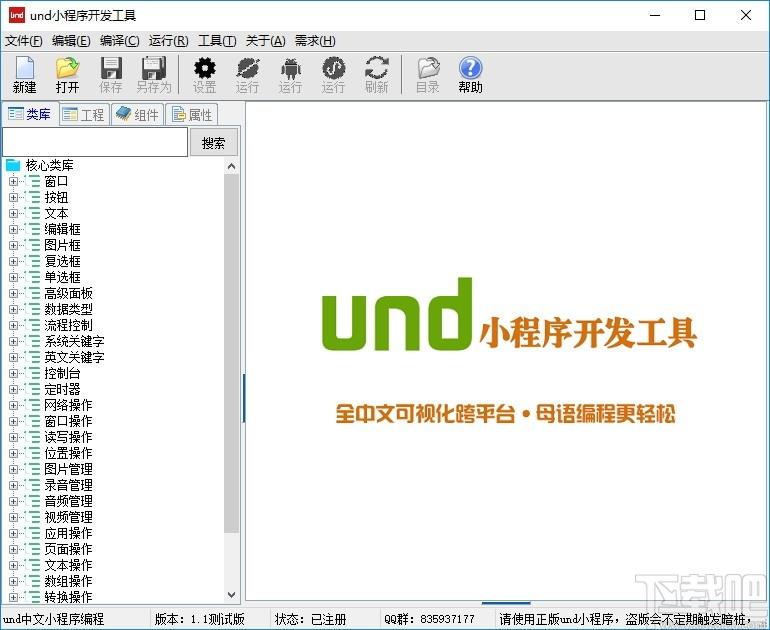Click the list icon beside 编辑框
The image size is (770, 630).
(33, 229)
